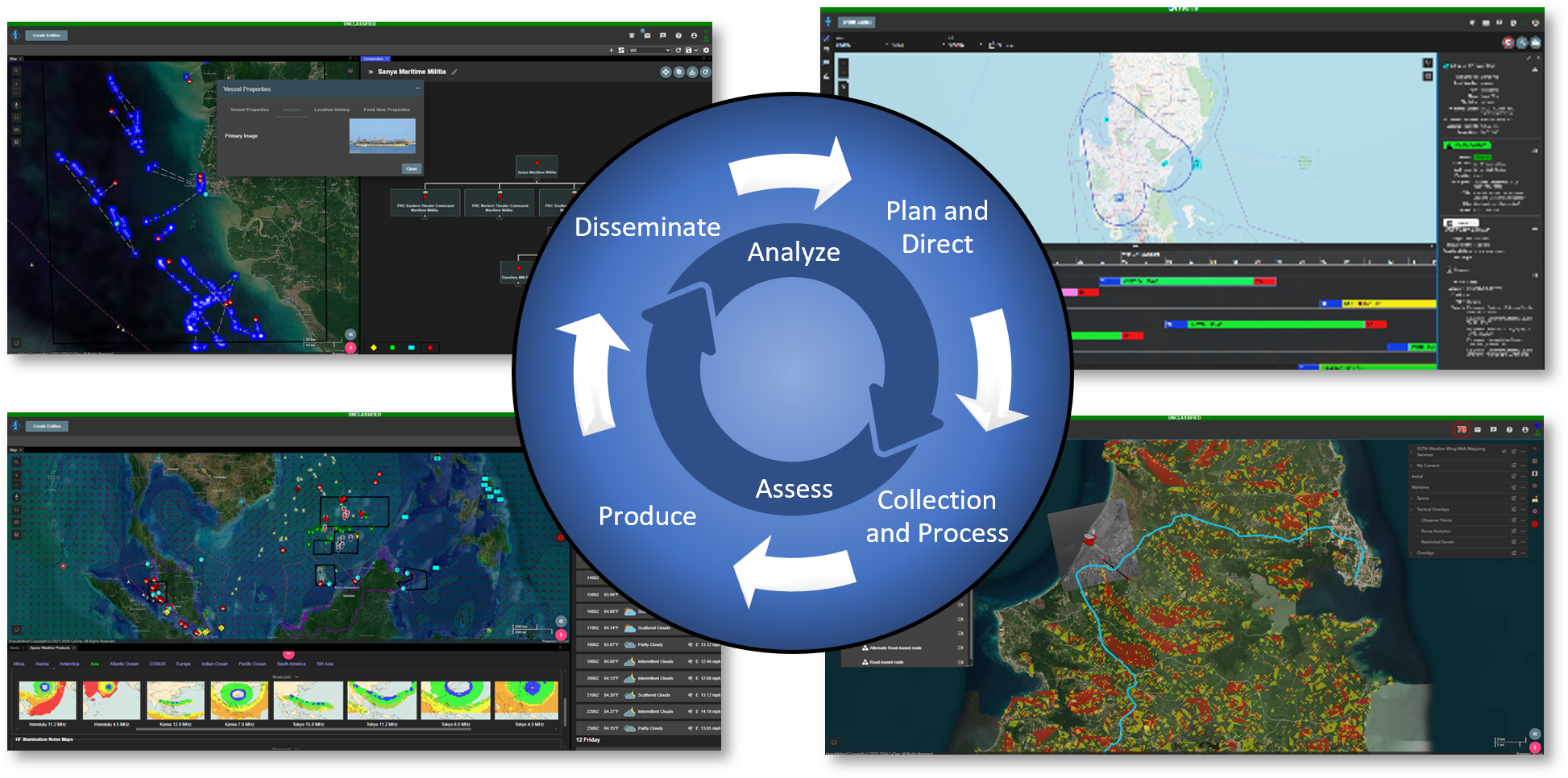Expand the PRC Northern Theater Command node plus
Viewport: 1568px width, 778px height.
point(500,216)
